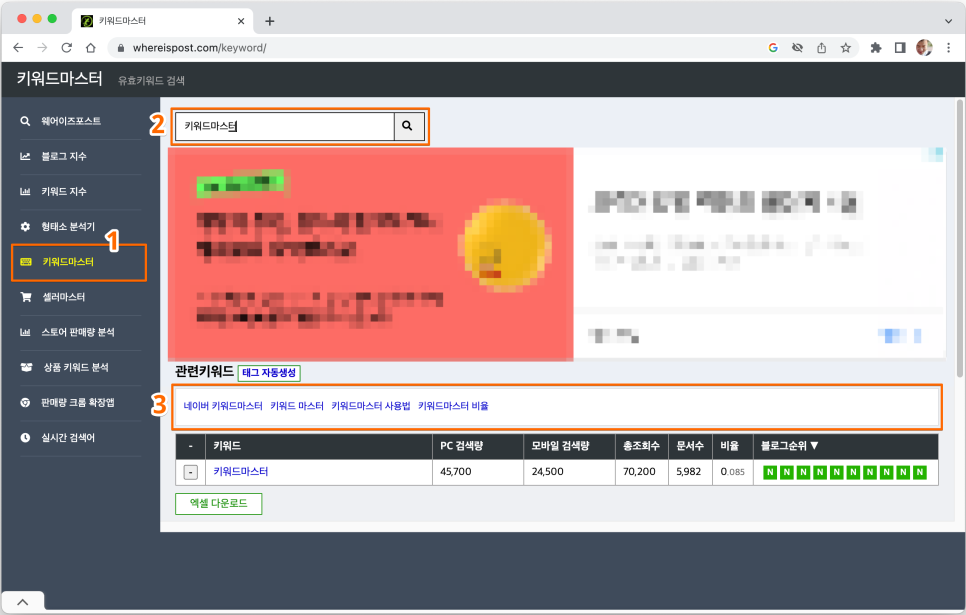Click the page vertical scrollbar
The height and width of the screenshot is (615, 966).
(959, 238)
